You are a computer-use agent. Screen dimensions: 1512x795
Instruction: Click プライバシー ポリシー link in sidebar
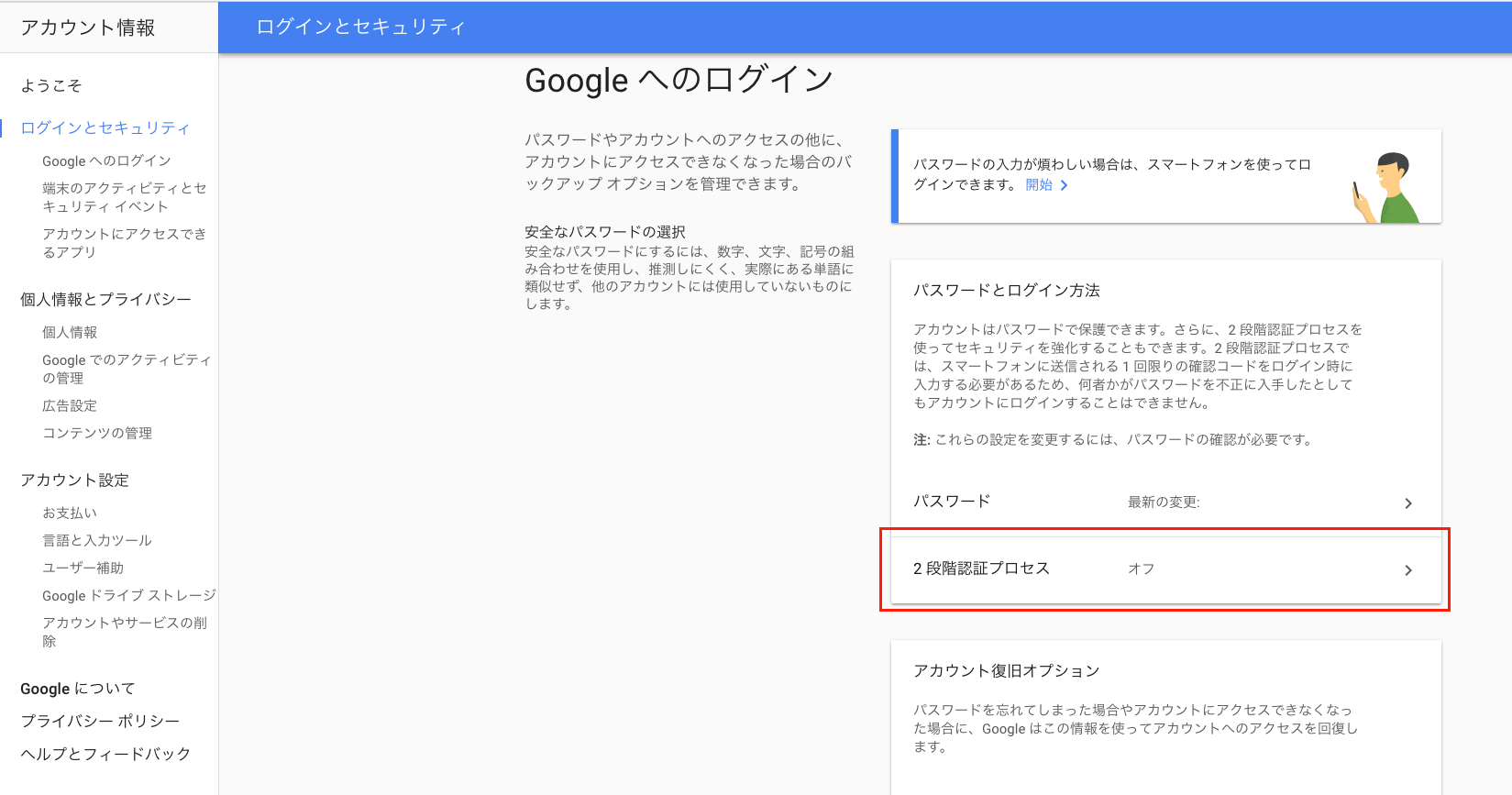click(x=101, y=721)
